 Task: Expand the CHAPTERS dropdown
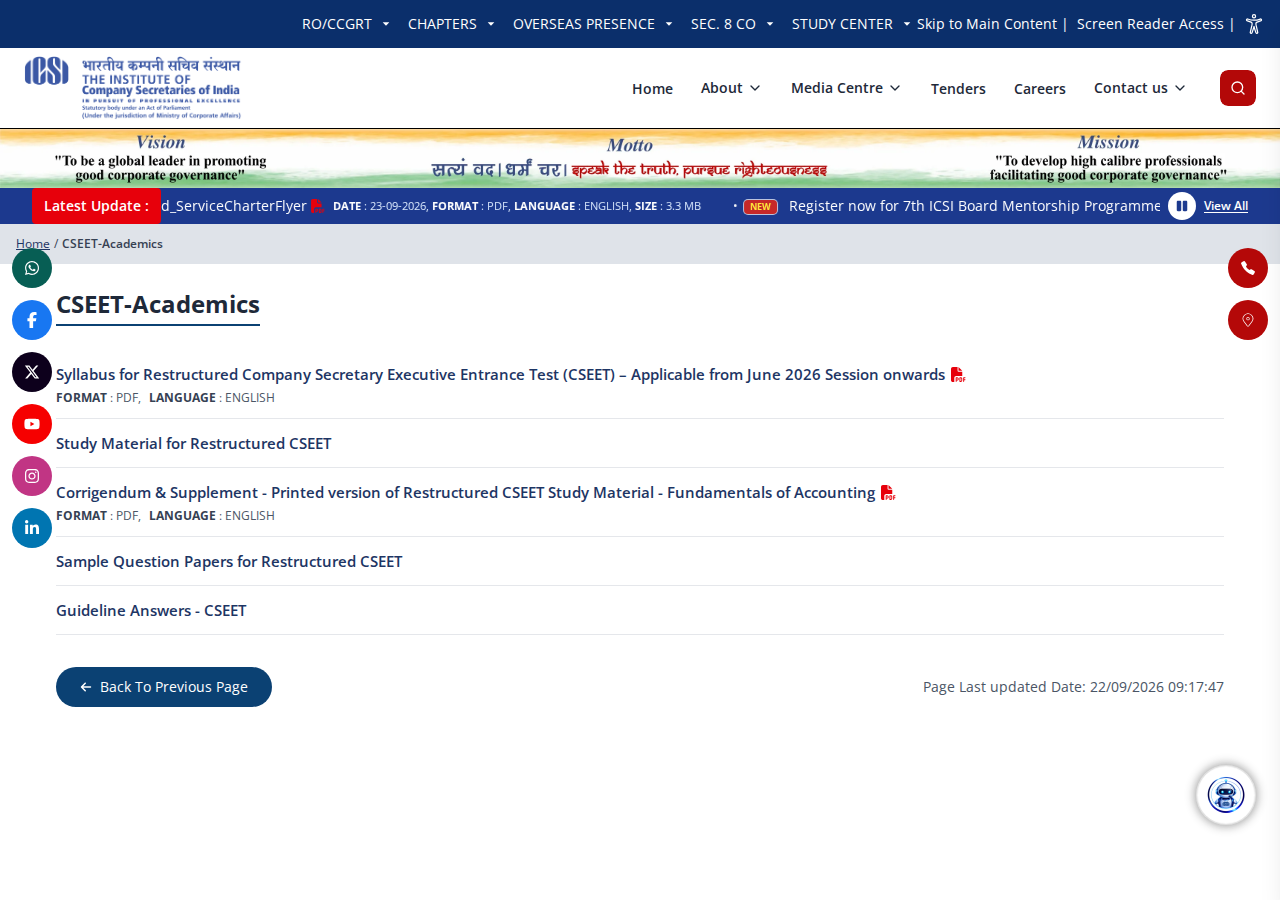click(x=451, y=24)
